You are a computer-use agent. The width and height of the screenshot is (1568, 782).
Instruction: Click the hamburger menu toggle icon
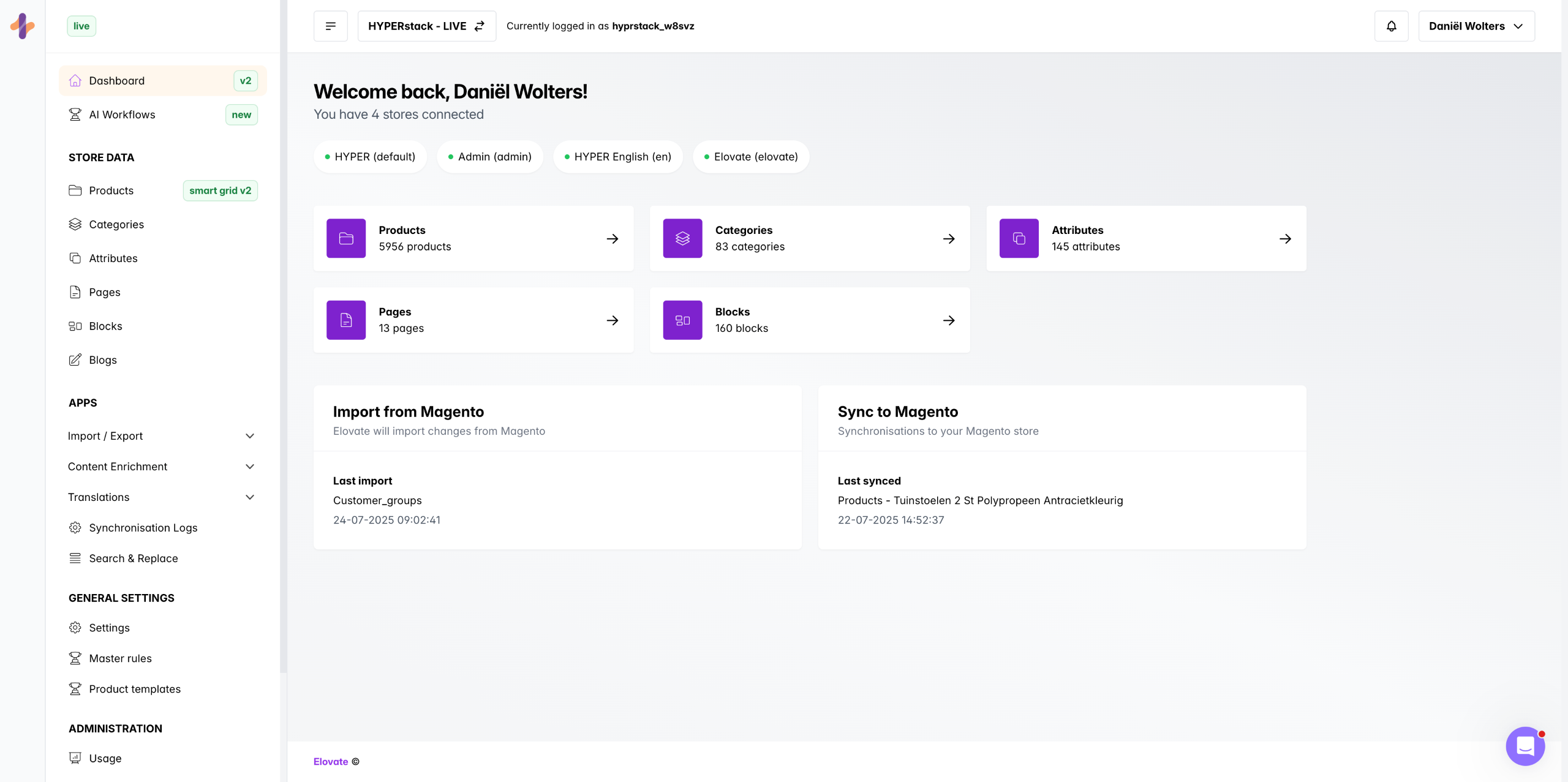point(330,26)
